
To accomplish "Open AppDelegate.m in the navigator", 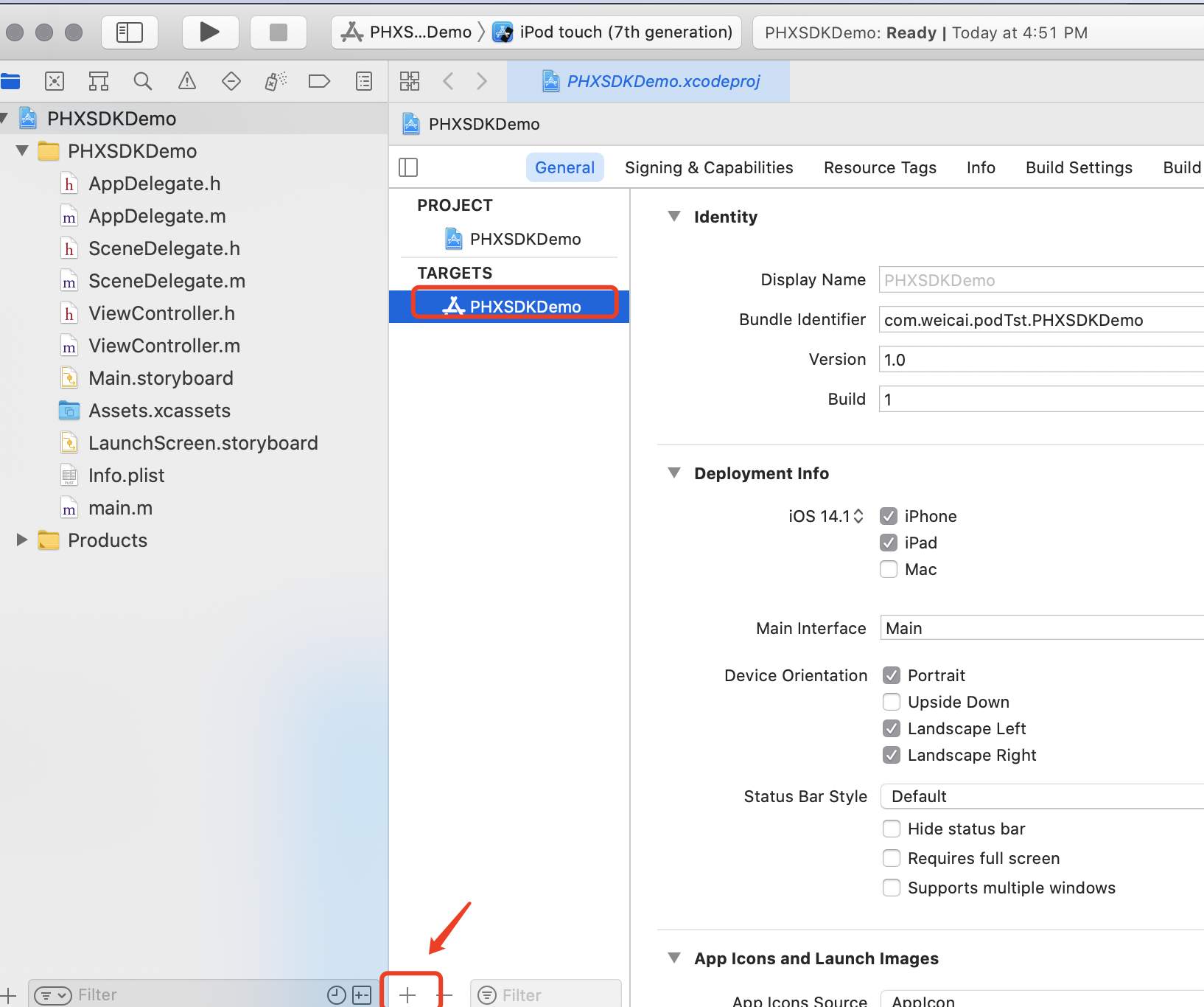I will (157, 216).
